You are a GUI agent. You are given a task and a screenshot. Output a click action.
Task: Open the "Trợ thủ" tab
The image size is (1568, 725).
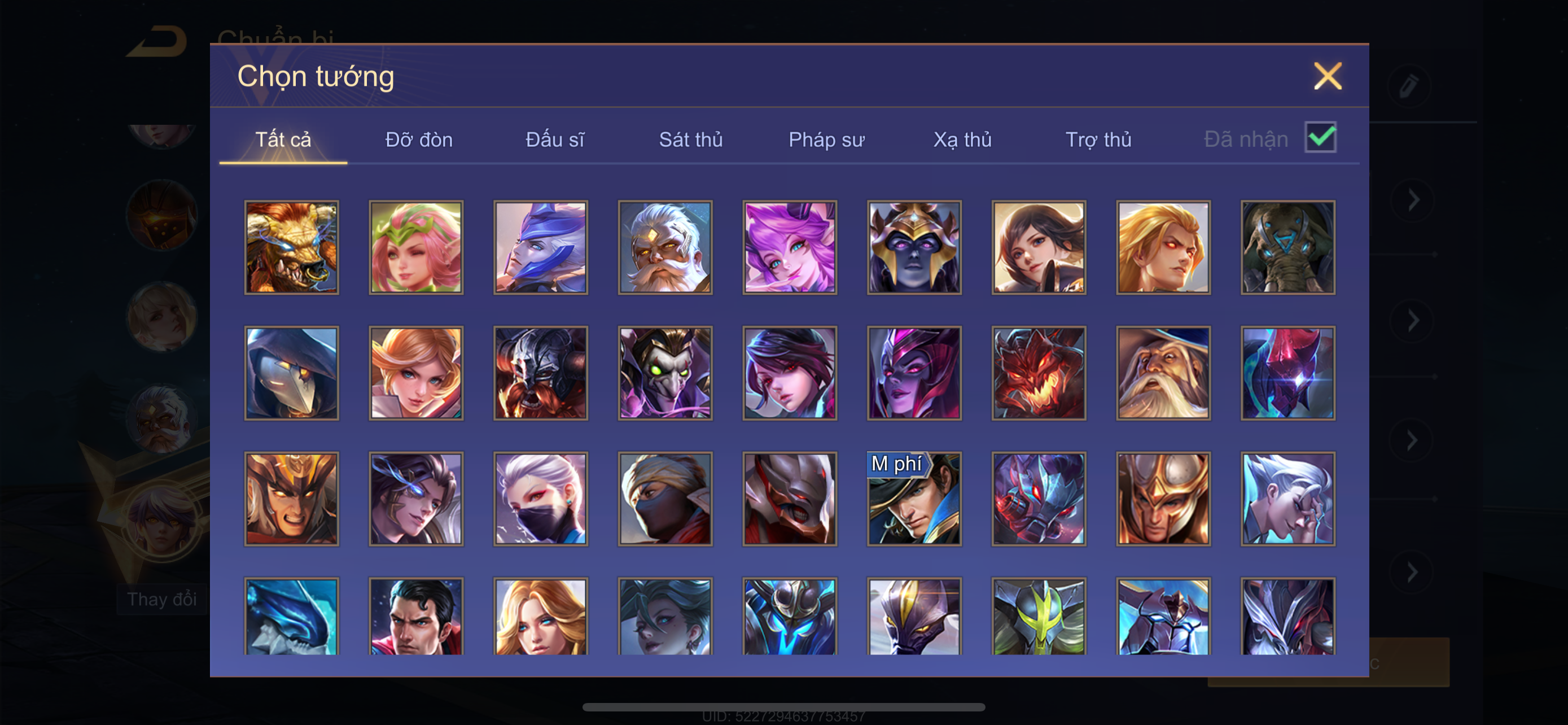click(1098, 139)
